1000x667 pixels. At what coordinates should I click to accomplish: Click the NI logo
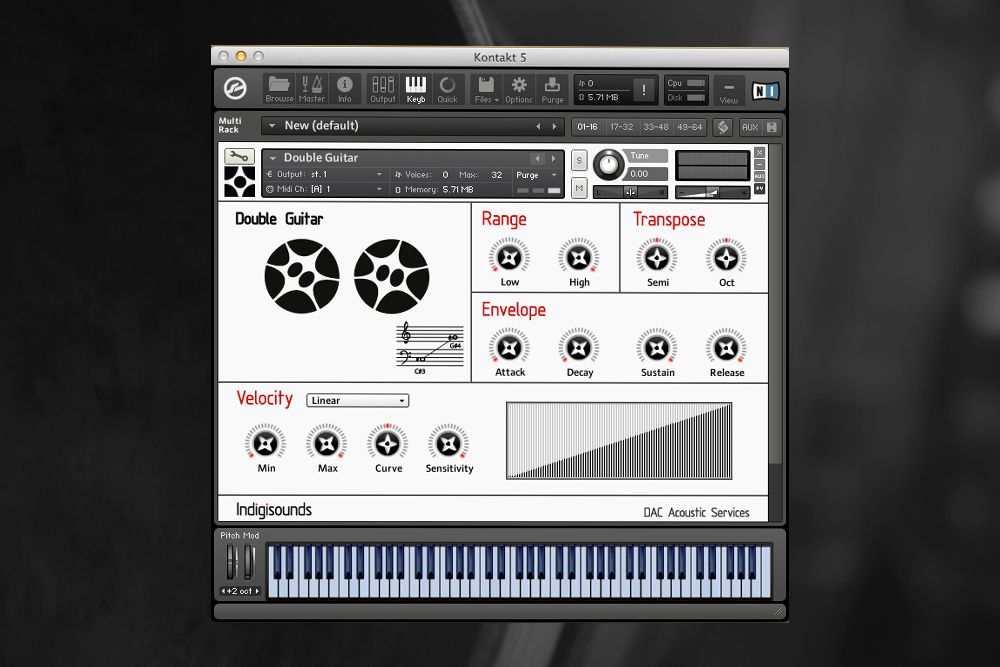point(765,91)
